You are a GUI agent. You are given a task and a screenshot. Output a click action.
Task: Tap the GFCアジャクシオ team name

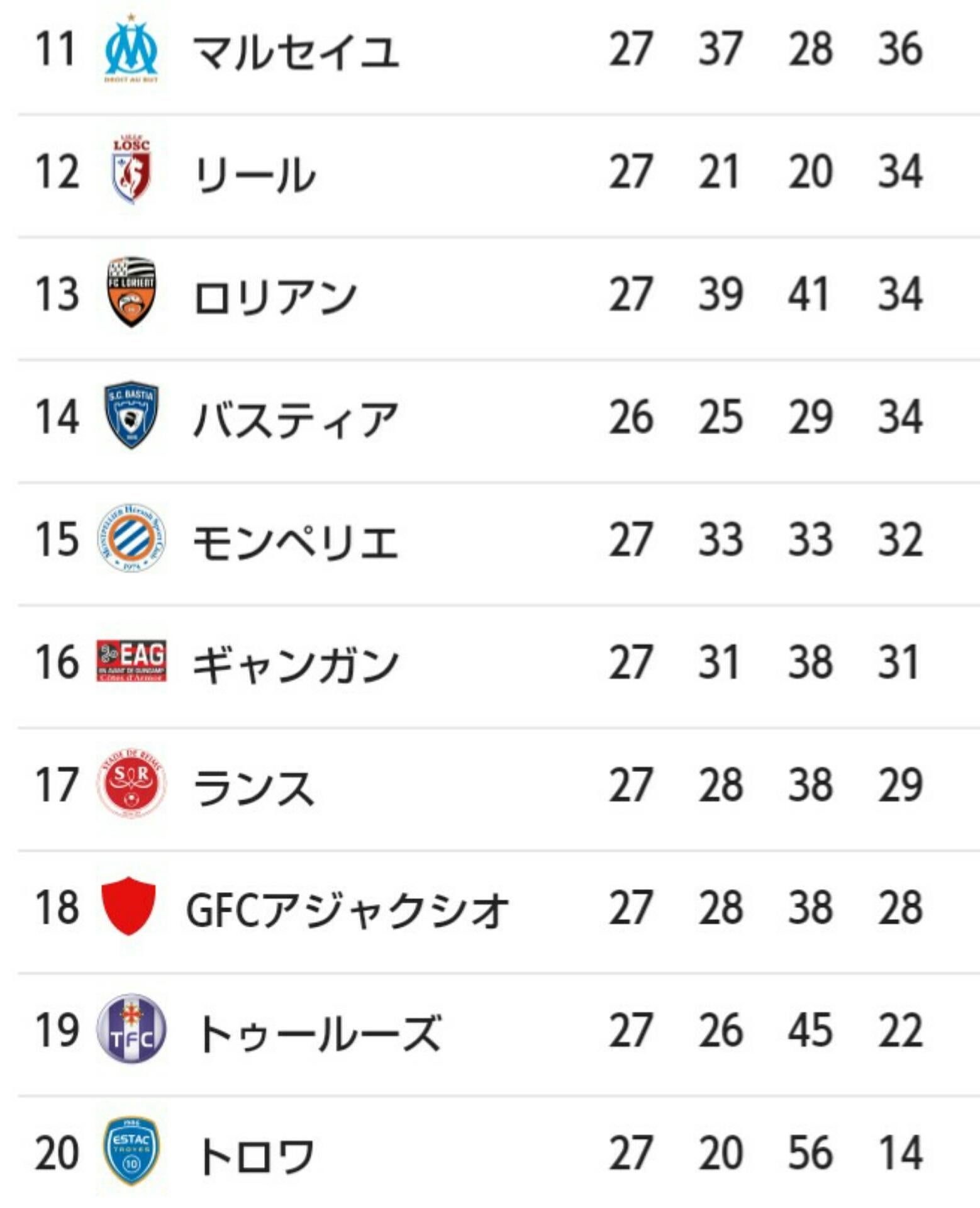tap(347, 910)
